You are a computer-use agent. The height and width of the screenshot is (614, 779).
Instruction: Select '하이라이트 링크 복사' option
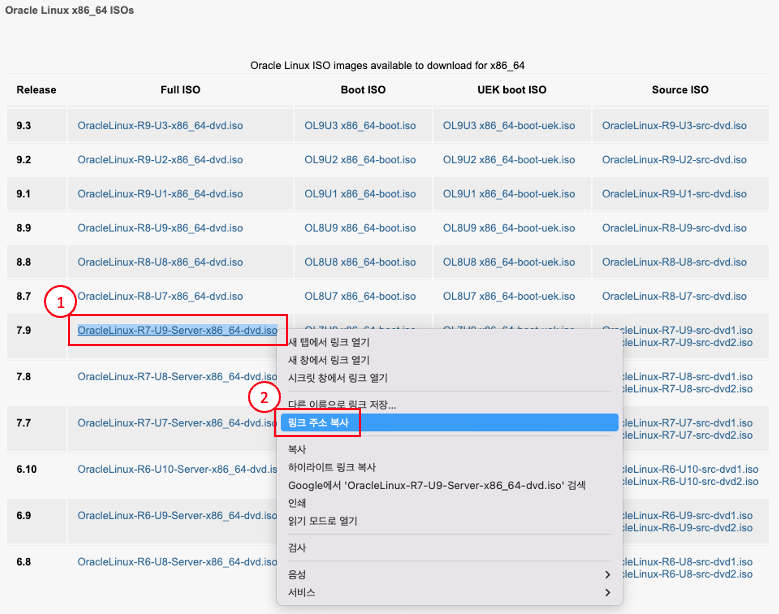(332, 467)
